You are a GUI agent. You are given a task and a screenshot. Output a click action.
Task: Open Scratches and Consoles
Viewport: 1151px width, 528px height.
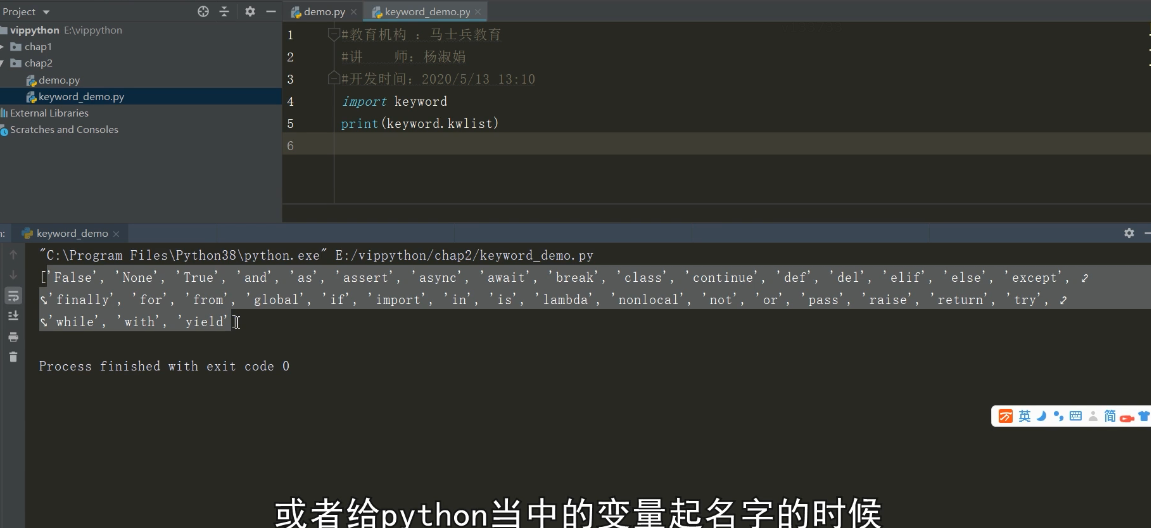[63, 130]
